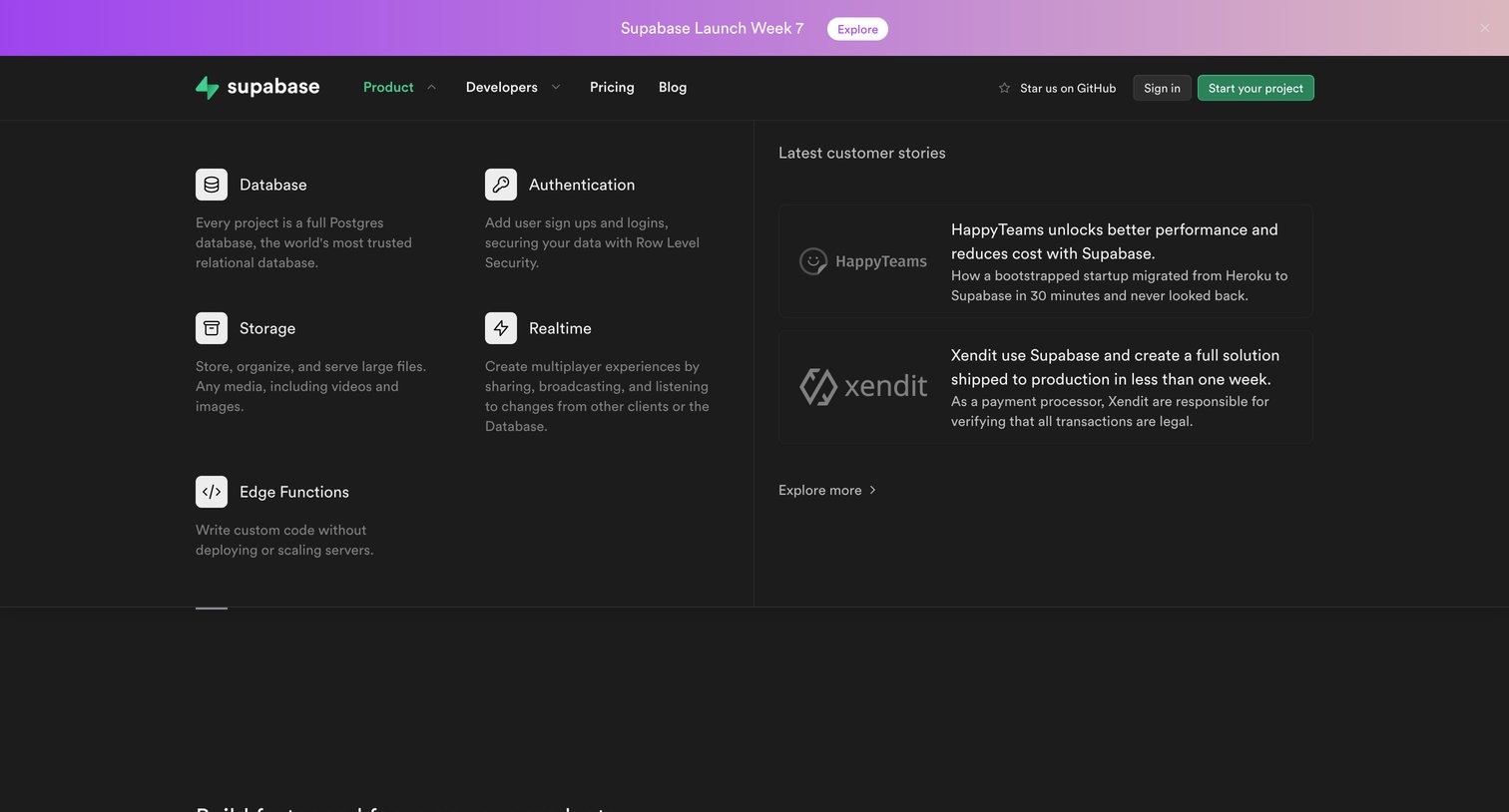Viewport: 1509px width, 812px height.
Task: Open the Authentication key icon
Action: [501, 185]
